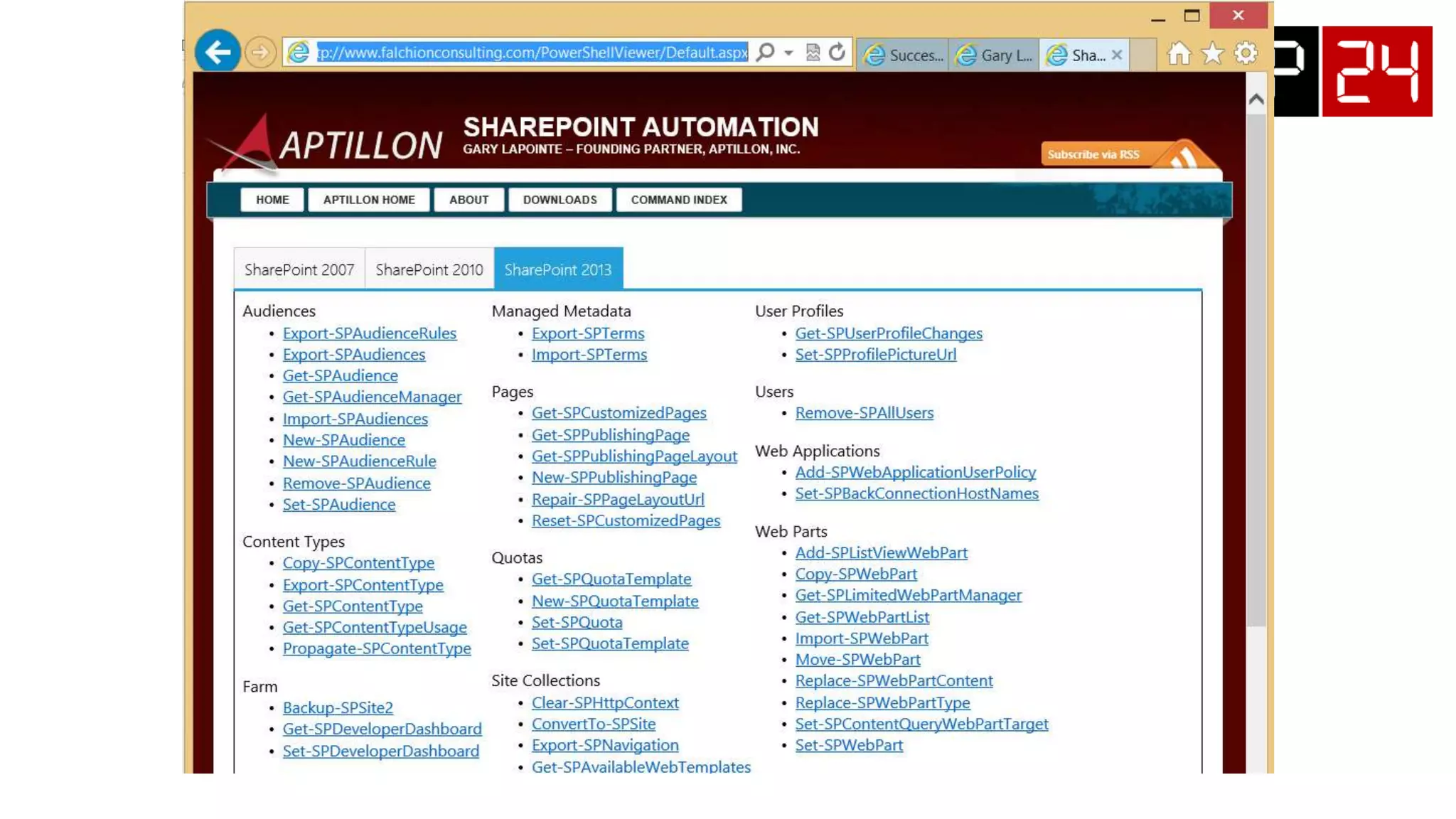Switch to the SharePoint 2007 tab
This screenshot has height=819, width=1456.
(299, 269)
